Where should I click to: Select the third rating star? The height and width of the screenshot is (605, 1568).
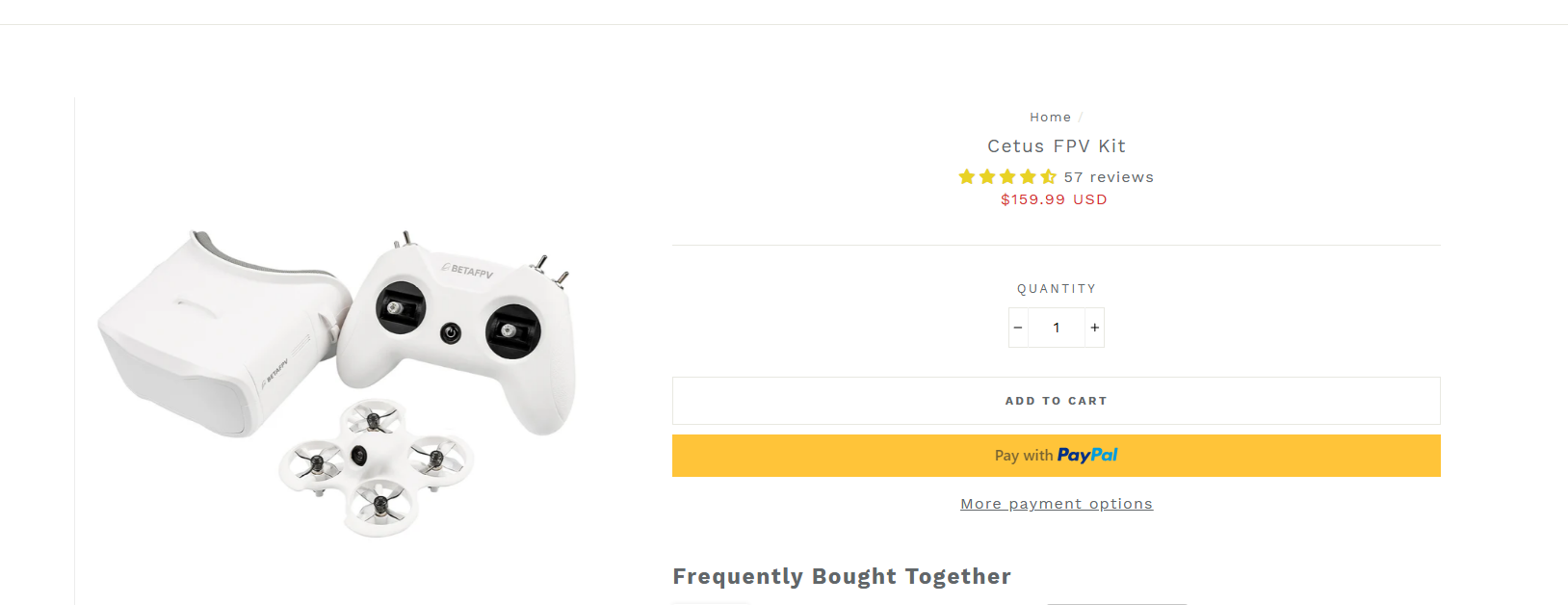[x=1007, y=177]
